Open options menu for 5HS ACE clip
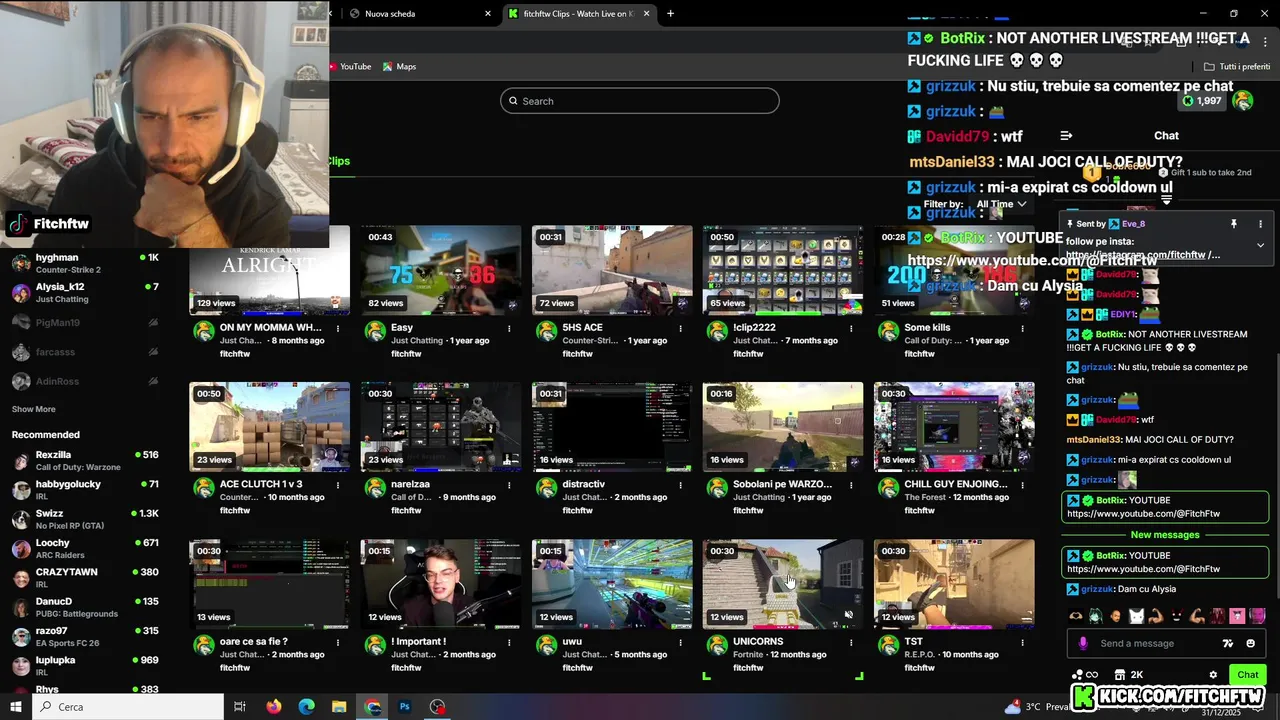1280x720 pixels. click(x=680, y=328)
